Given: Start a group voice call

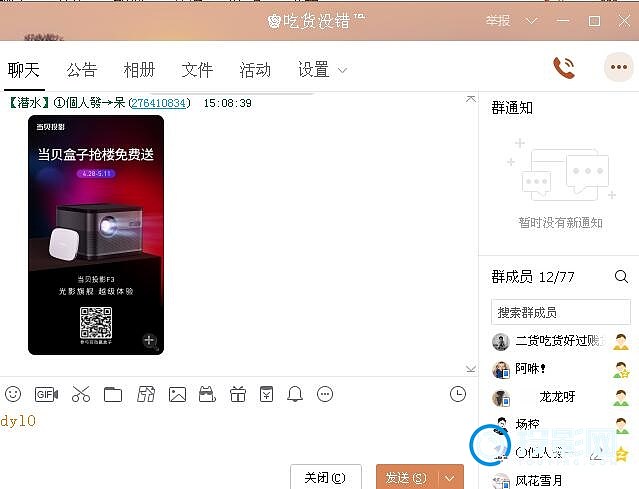Looking at the screenshot, I should coord(564,68).
